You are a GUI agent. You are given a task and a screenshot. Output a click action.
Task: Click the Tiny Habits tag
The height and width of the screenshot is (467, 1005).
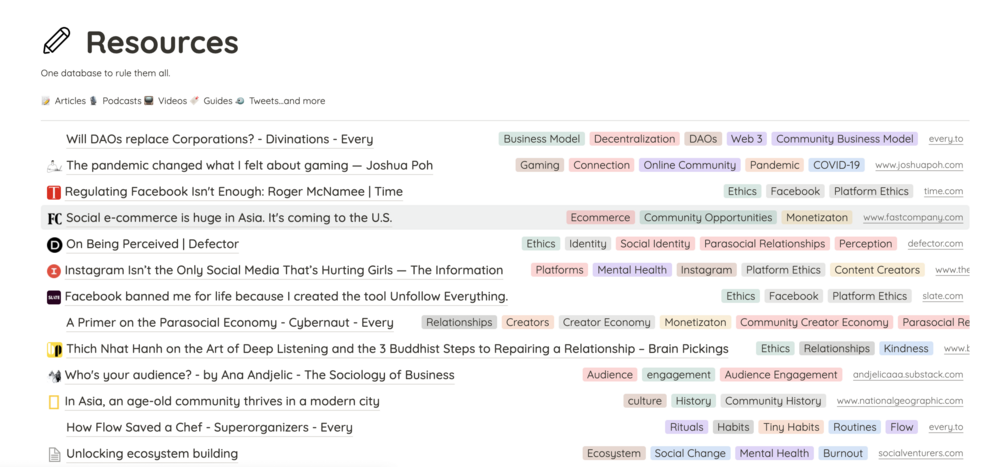(x=791, y=427)
